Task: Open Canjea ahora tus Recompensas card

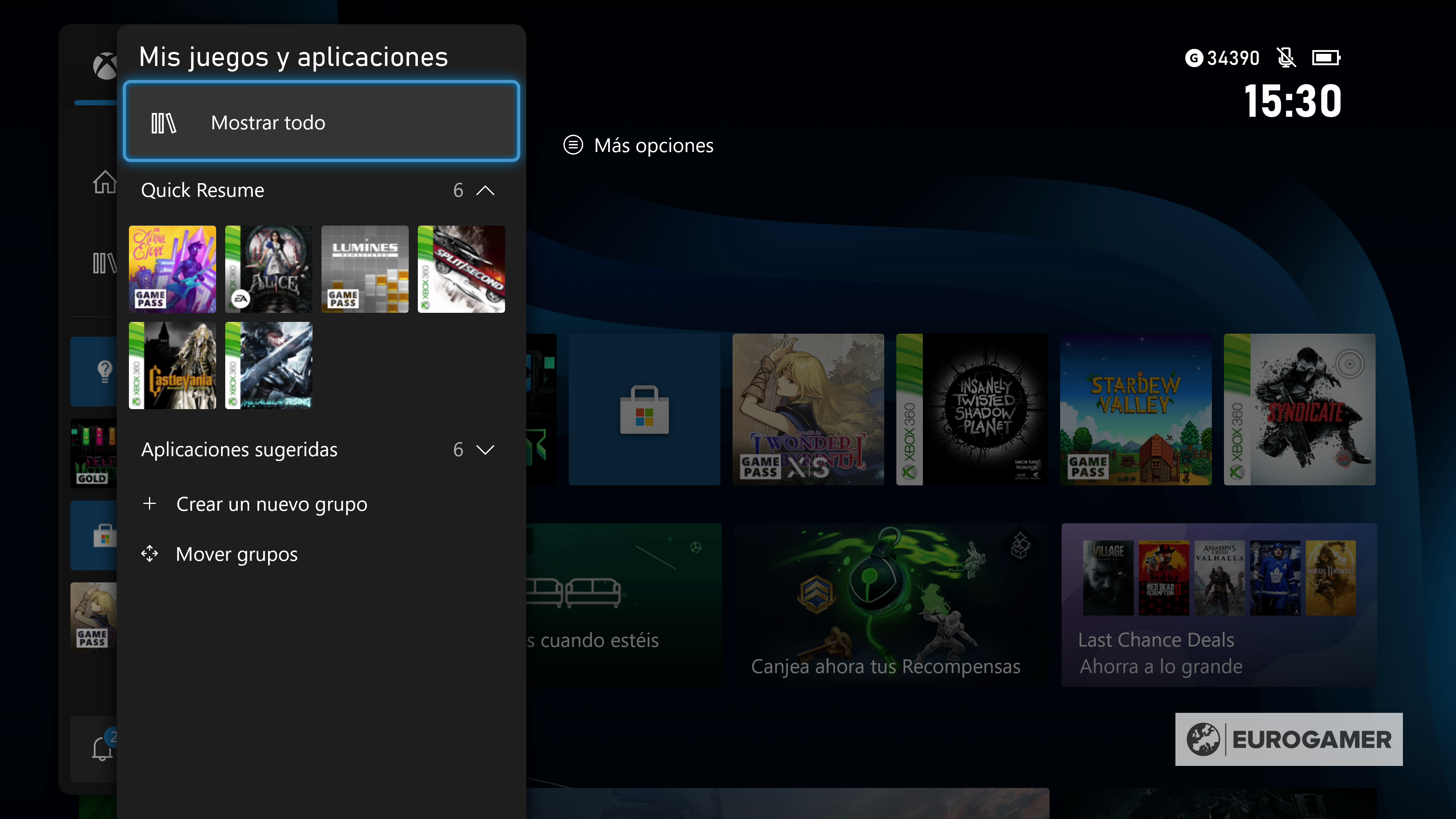Action: click(x=891, y=605)
